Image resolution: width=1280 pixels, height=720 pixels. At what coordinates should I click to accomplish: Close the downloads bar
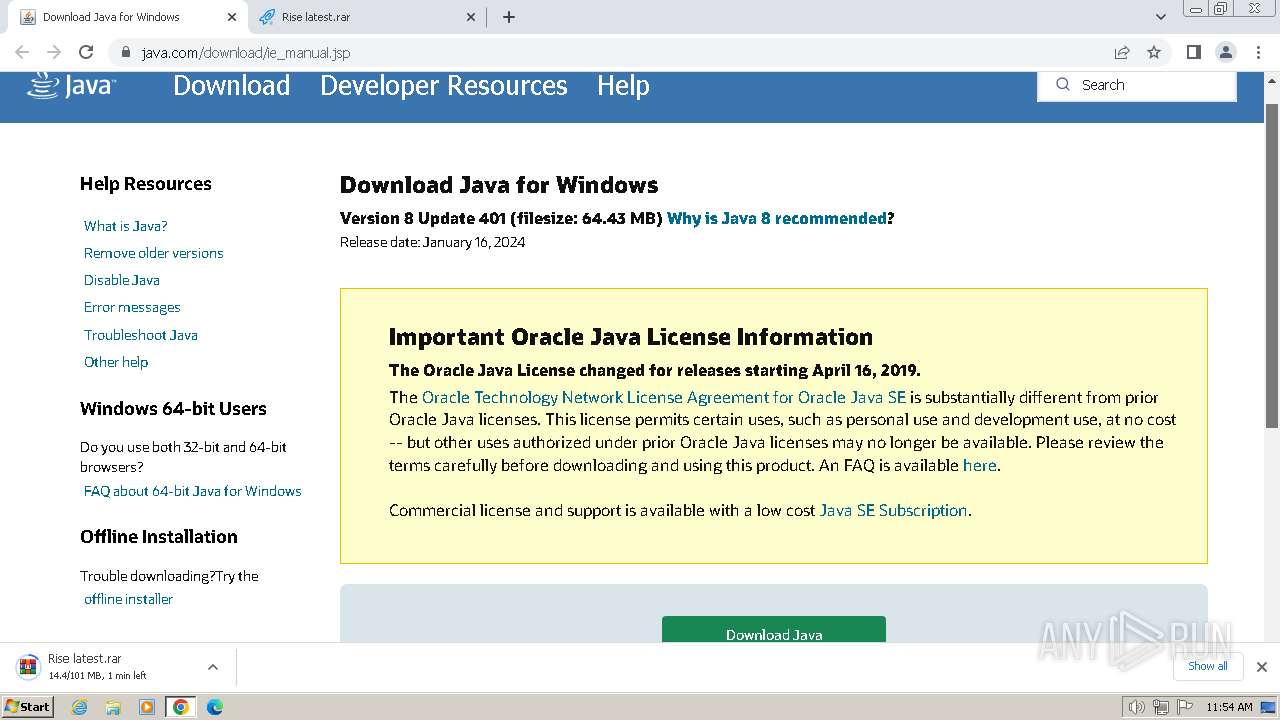[1262, 667]
